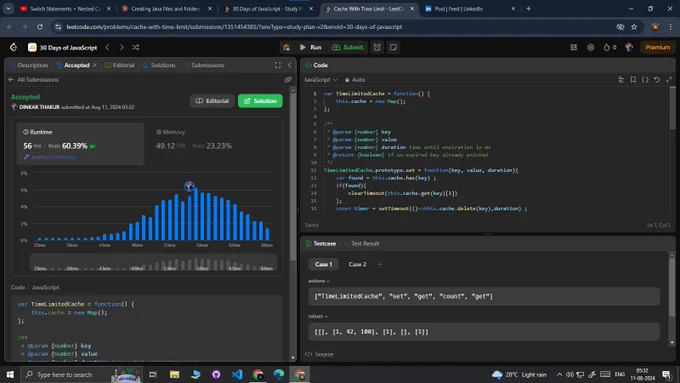
Task: Open the LeetCode home logo
Action: [x=13, y=47]
